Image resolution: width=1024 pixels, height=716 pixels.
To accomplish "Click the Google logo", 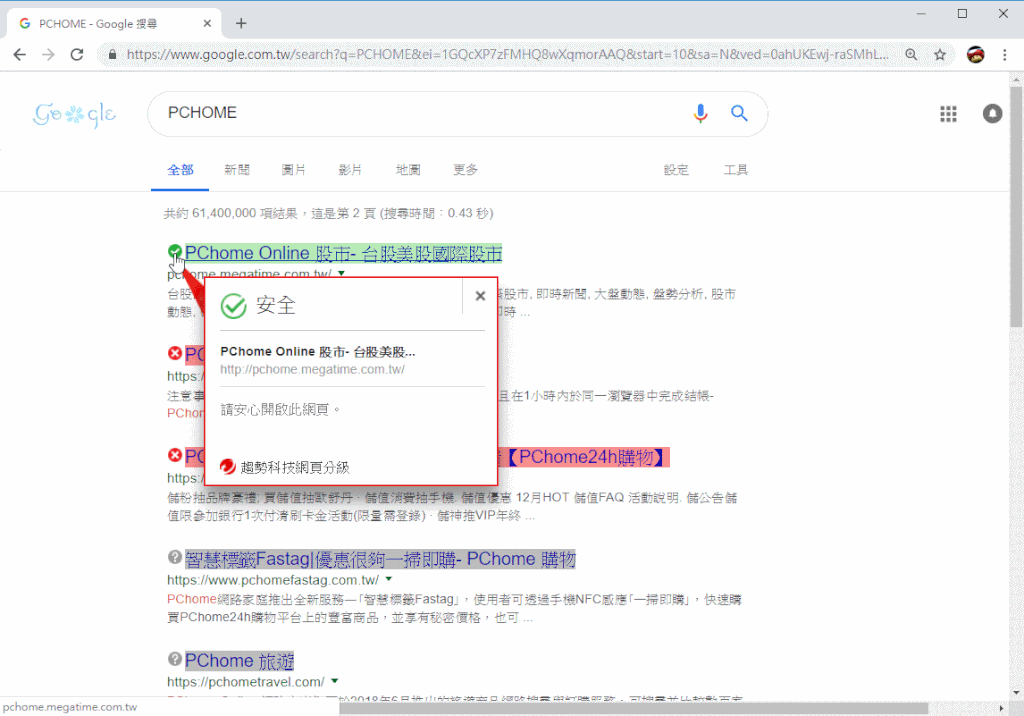I will click(x=74, y=114).
